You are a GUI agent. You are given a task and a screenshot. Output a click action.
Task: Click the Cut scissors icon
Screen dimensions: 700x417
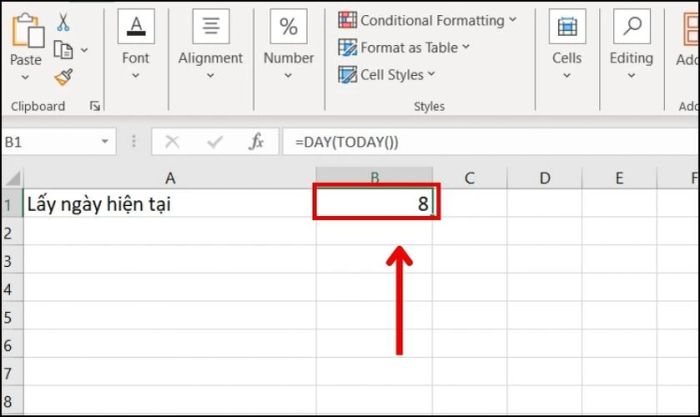pos(63,22)
